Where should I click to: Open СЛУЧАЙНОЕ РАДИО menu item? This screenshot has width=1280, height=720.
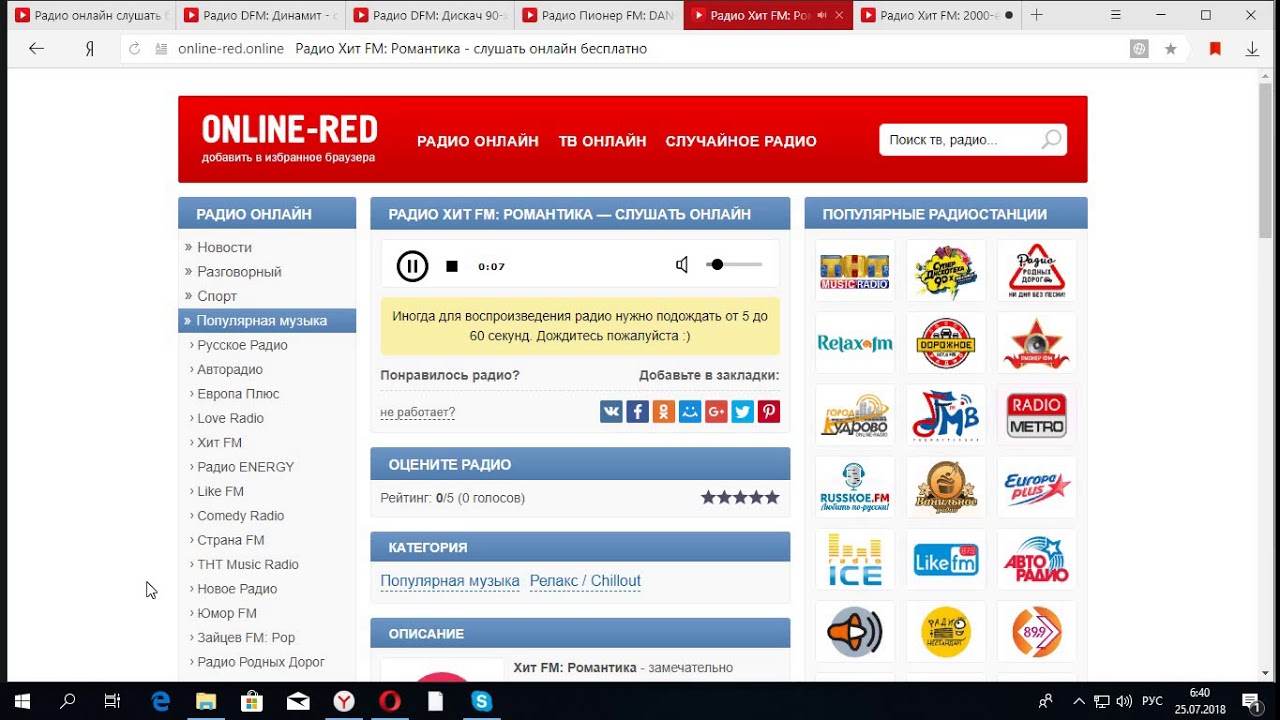pos(741,141)
